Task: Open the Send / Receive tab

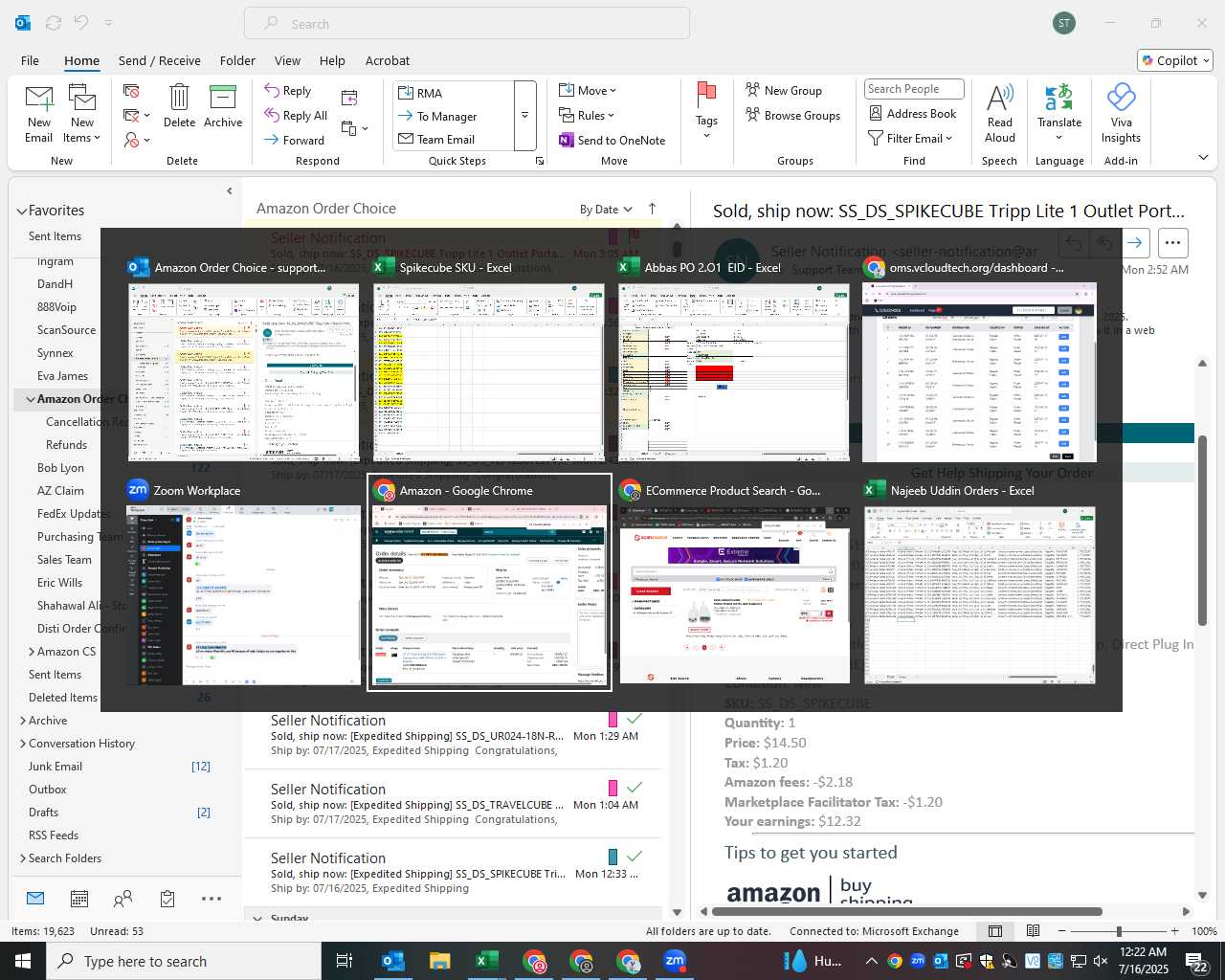Action: pos(160,60)
